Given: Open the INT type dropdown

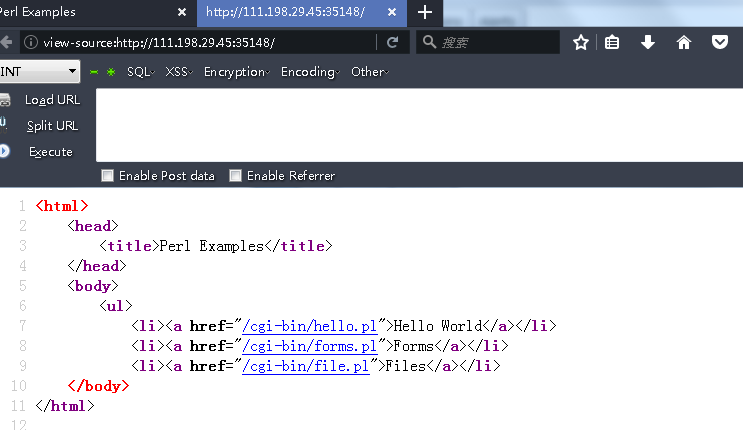Looking at the screenshot, I should point(40,72).
